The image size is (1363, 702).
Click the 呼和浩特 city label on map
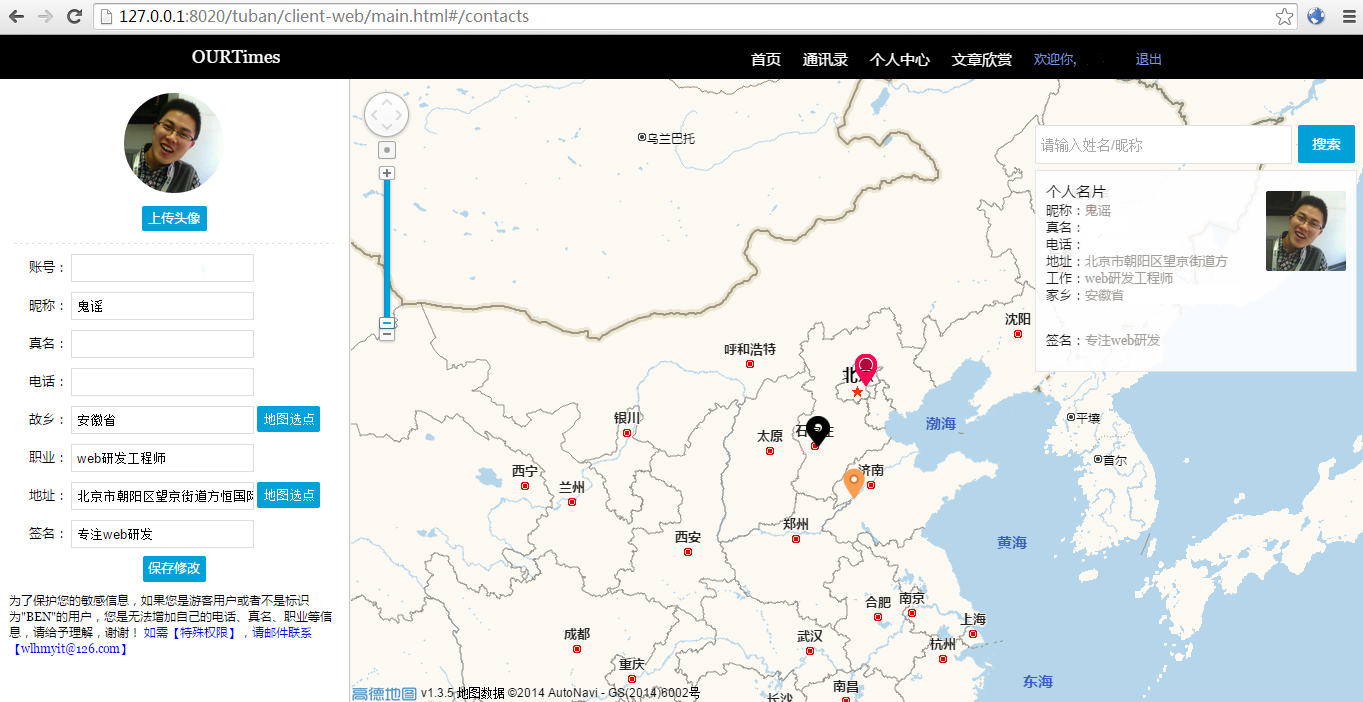point(750,349)
